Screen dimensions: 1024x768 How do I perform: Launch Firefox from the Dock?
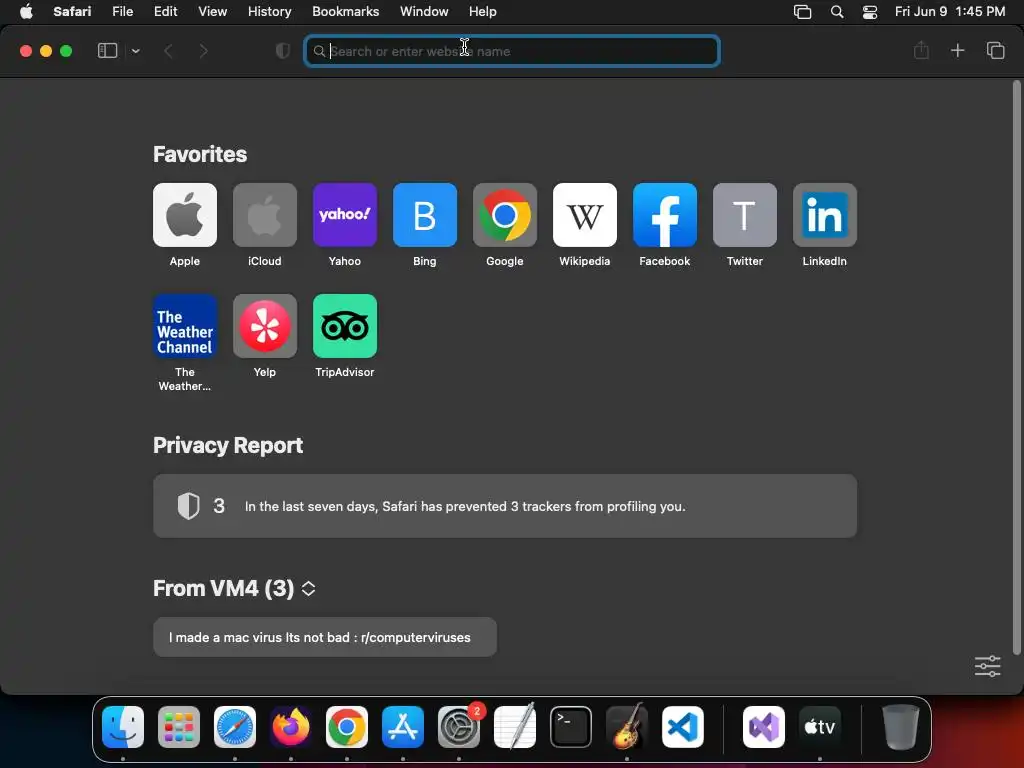pos(291,727)
